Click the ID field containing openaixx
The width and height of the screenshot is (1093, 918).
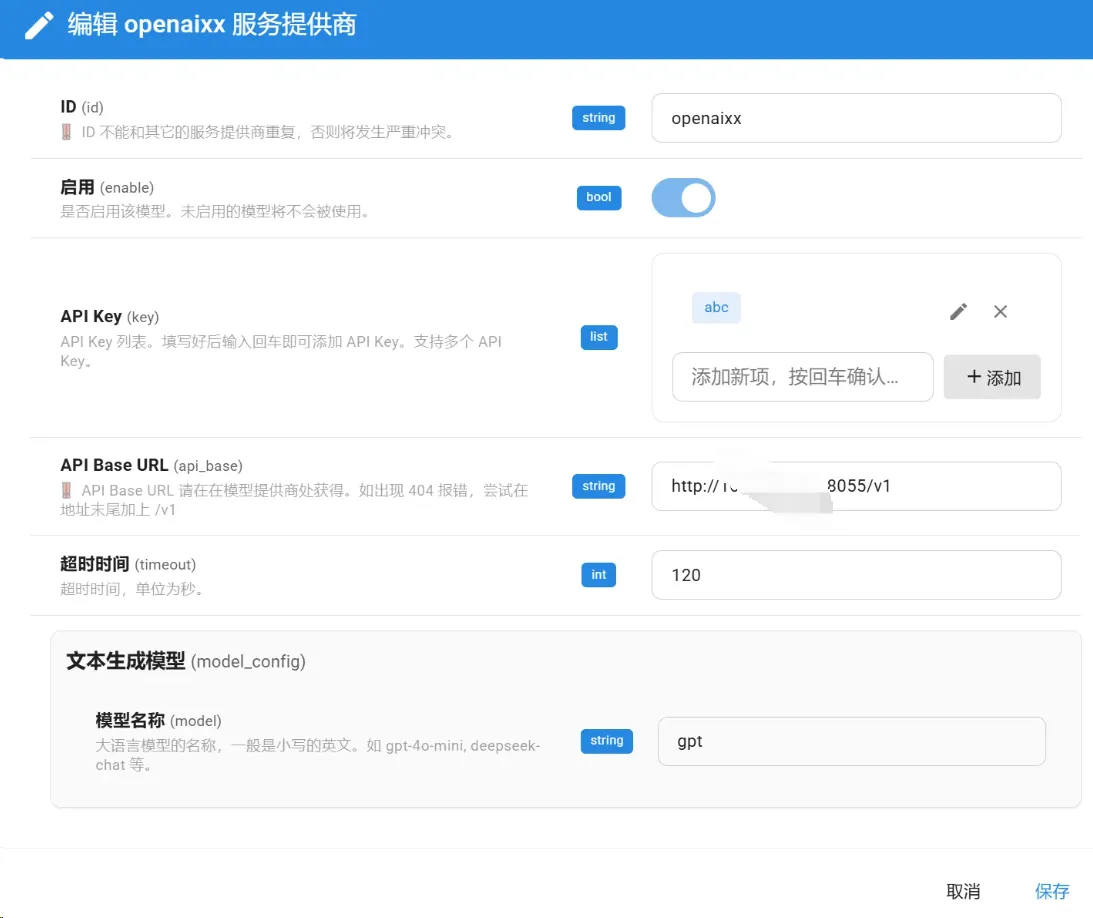856,118
